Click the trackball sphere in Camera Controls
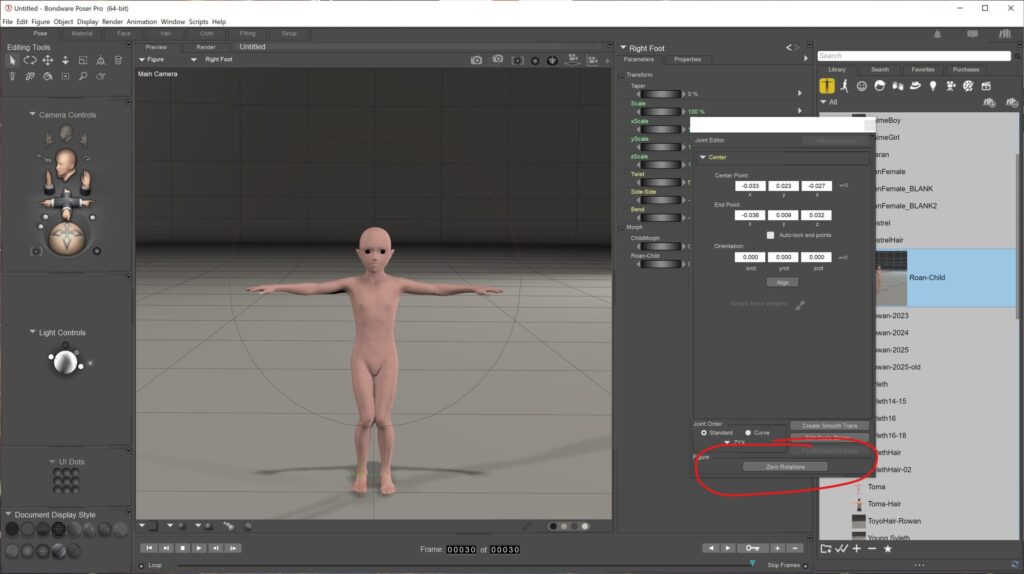 pos(67,238)
